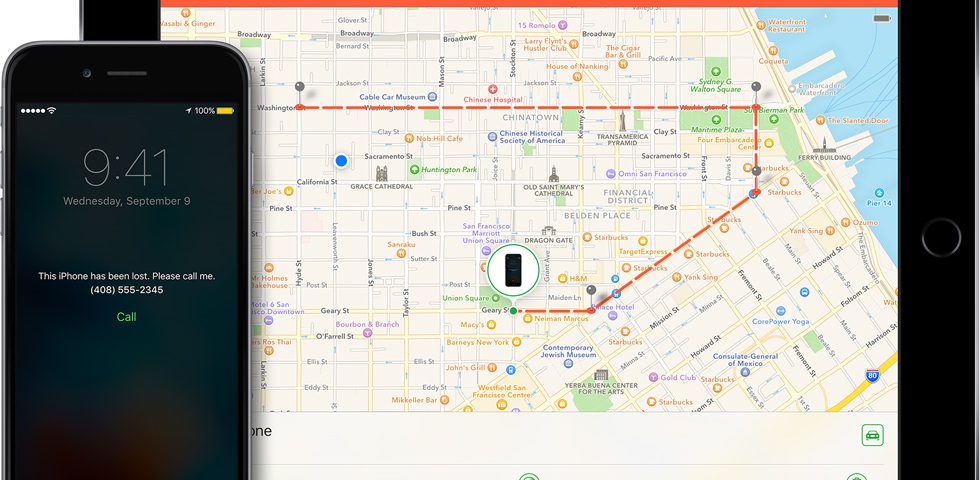The width and height of the screenshot is (980, 480).
Task: Tap the iPhone device pin on map
Action: pos(513,268)
